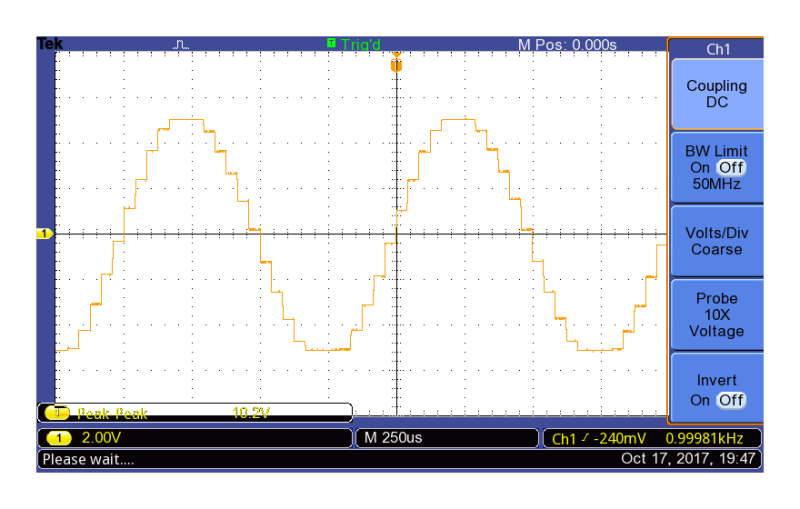Click the channel 1 ground reference marker
Viewport: 800px width, 509px height.
tap(44, 233)
